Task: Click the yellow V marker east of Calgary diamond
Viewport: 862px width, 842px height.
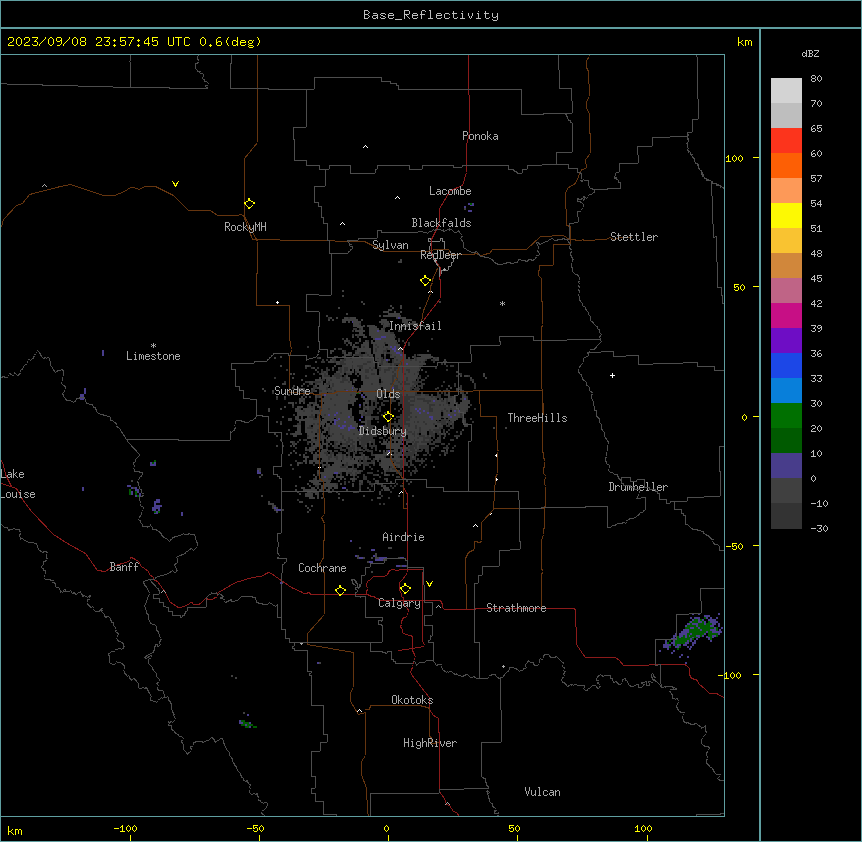Action: [x=429, y=584]
